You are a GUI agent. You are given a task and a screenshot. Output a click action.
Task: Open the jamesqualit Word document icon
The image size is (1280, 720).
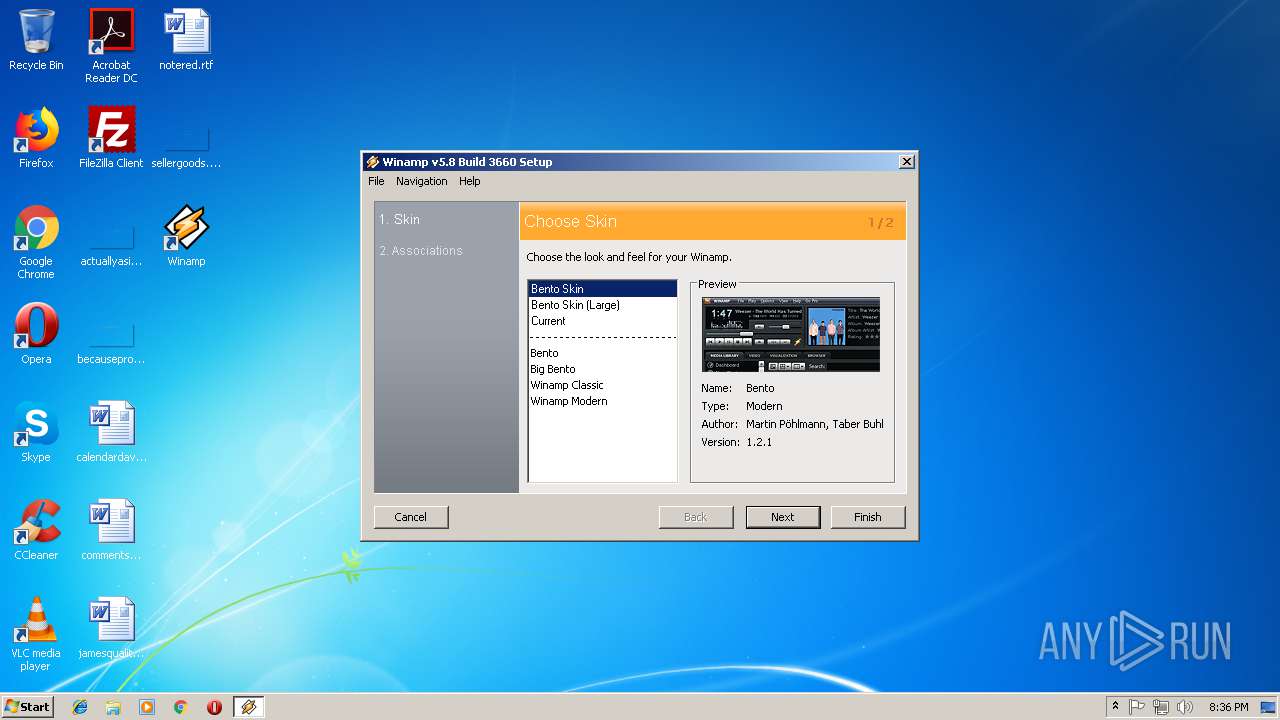tap(111, 628)
